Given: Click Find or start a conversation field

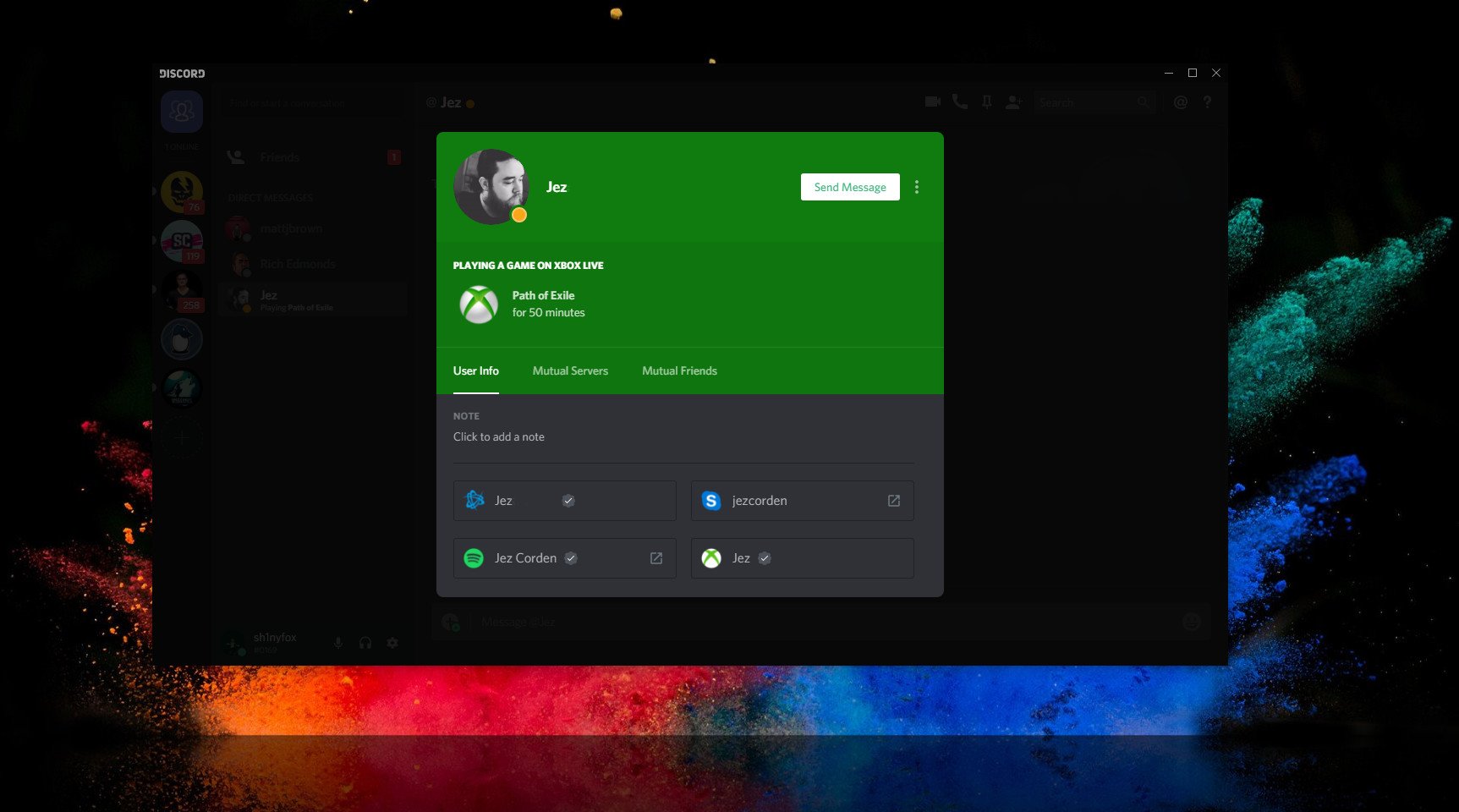Looking at the screenshot, I should coord(313,103).
